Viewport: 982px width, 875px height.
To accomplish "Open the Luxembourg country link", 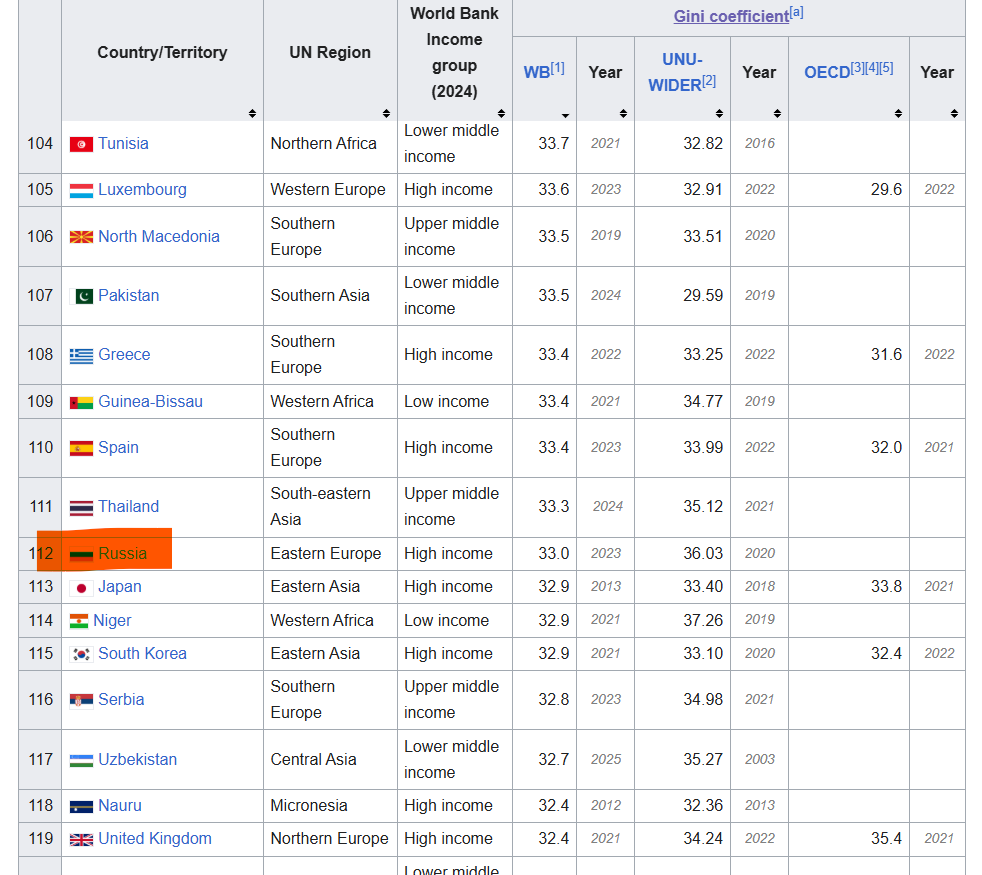I will pyautogui.click(x=142, y=190).
